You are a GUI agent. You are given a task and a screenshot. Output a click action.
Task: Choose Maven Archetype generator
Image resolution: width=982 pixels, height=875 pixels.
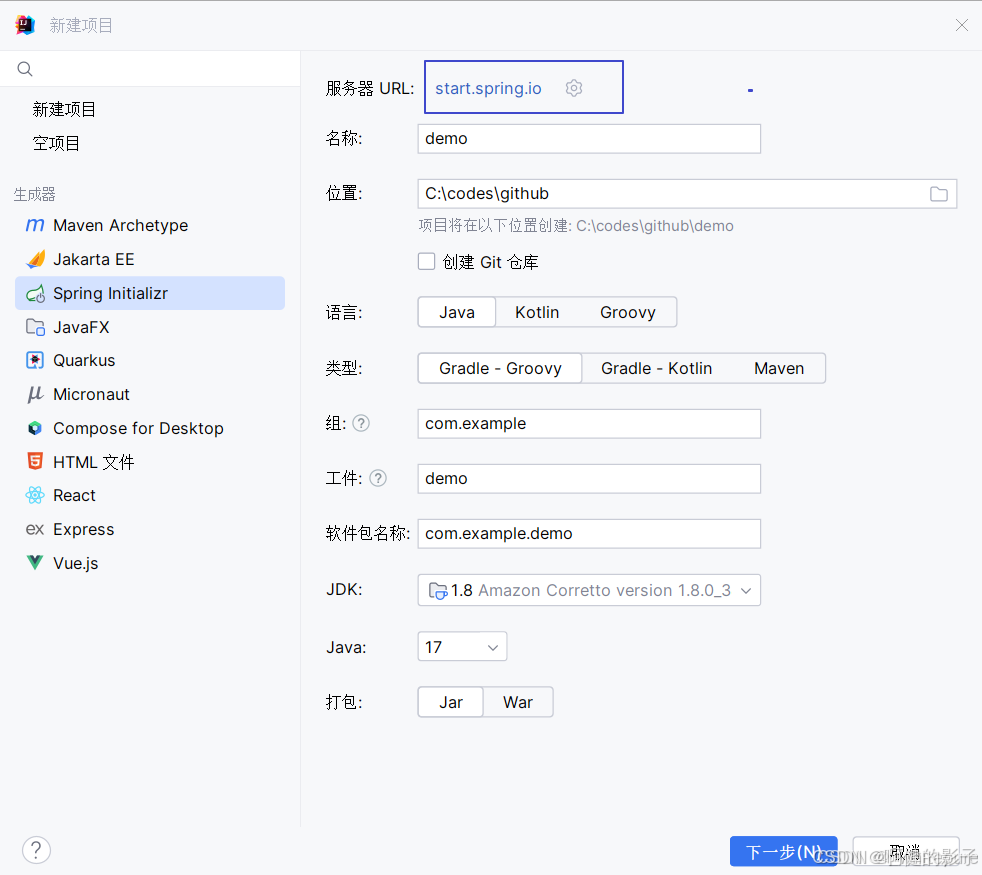[150, 225]
